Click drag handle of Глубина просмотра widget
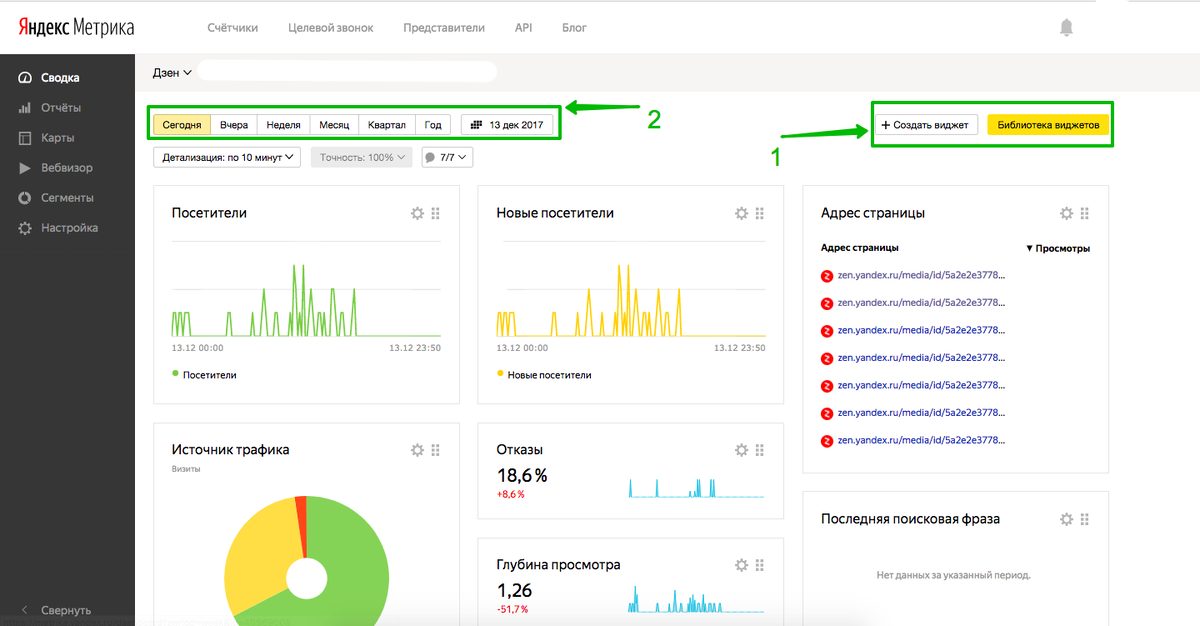 point(760,565)
